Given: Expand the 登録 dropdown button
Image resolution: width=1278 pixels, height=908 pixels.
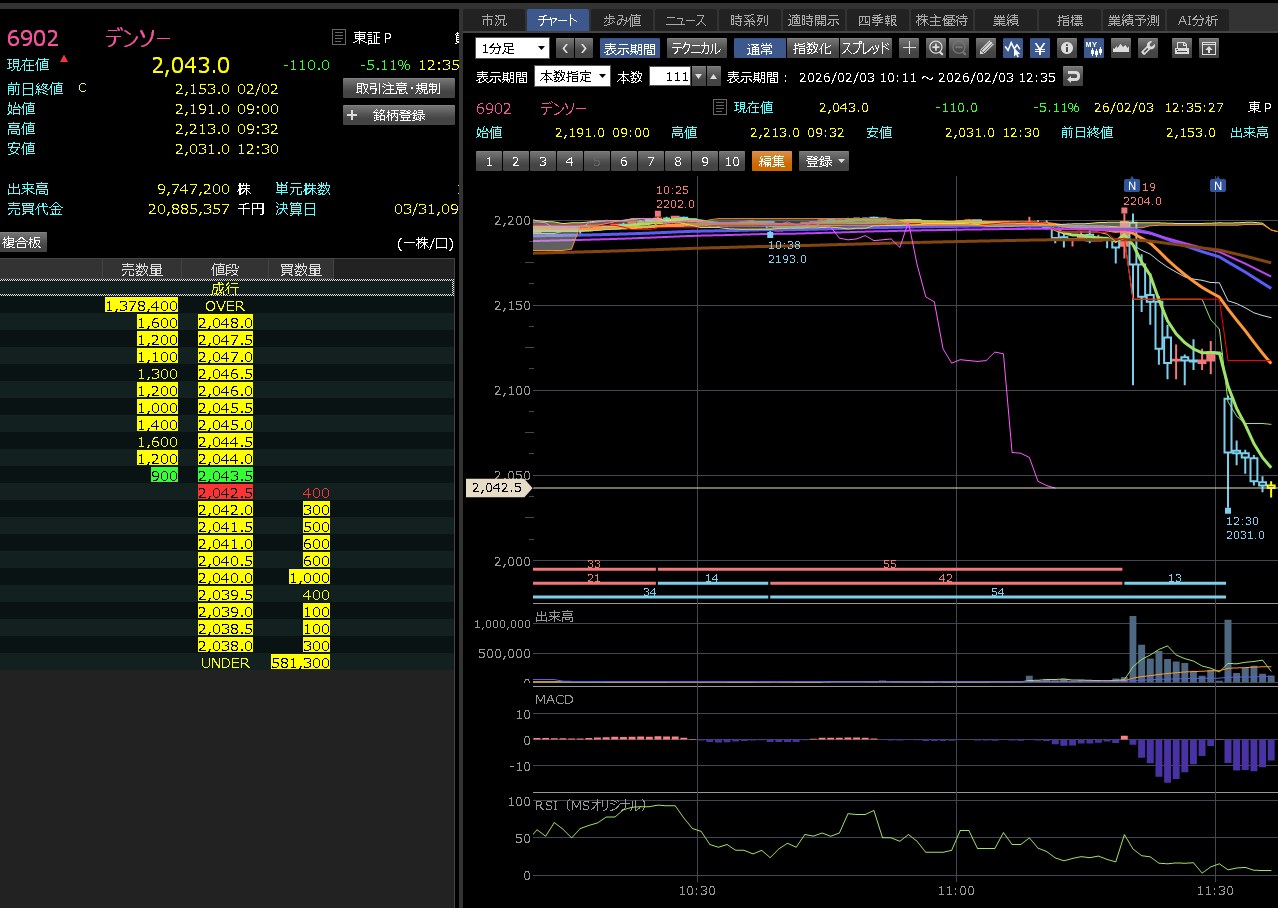Looking at the screenshot, I should (x=824, y=161).
